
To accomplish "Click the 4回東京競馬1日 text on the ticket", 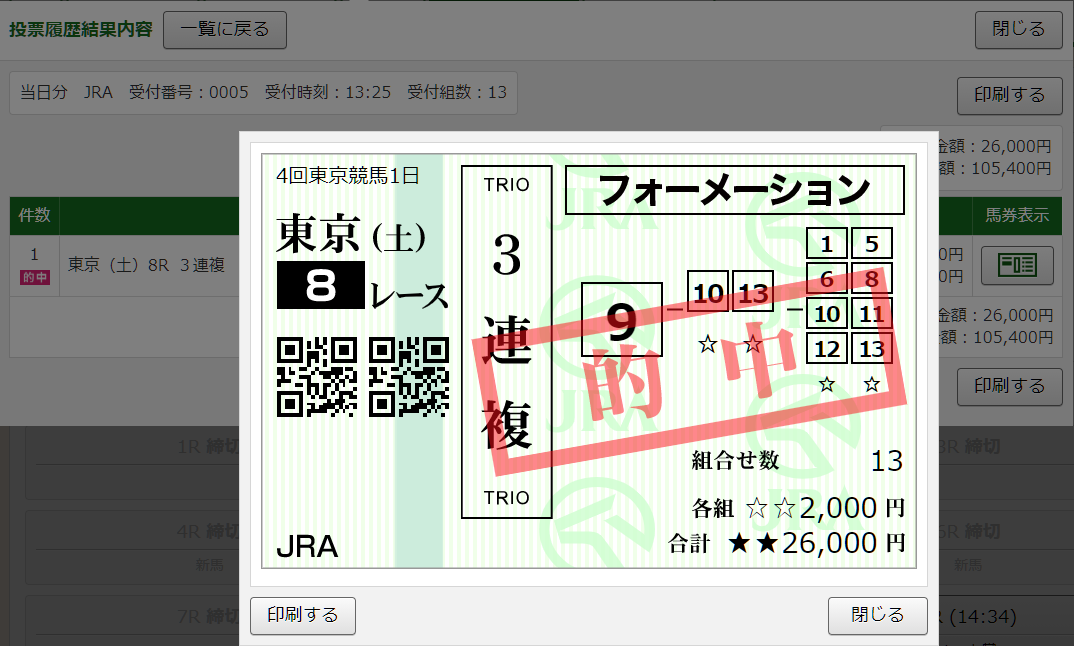I will pos(347,176).
